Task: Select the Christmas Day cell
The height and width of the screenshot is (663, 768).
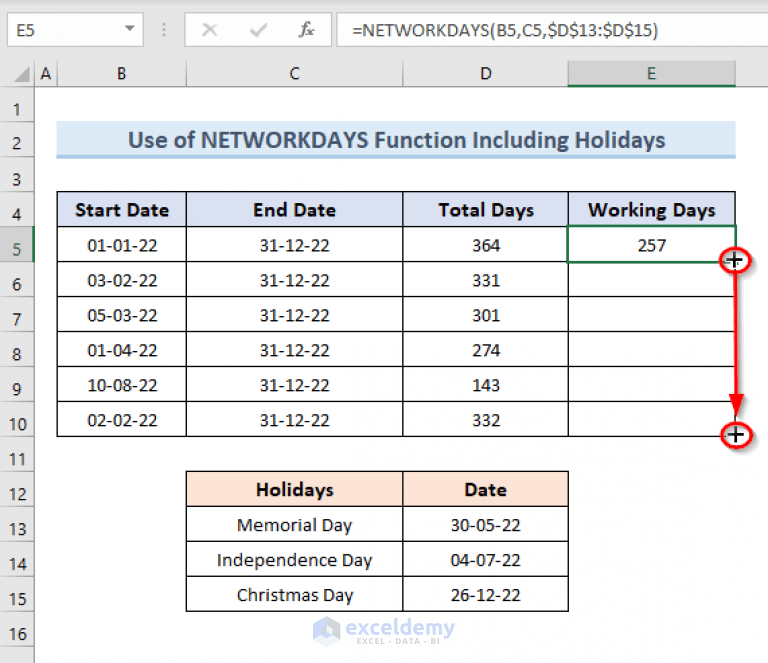Action: point(294,595)
